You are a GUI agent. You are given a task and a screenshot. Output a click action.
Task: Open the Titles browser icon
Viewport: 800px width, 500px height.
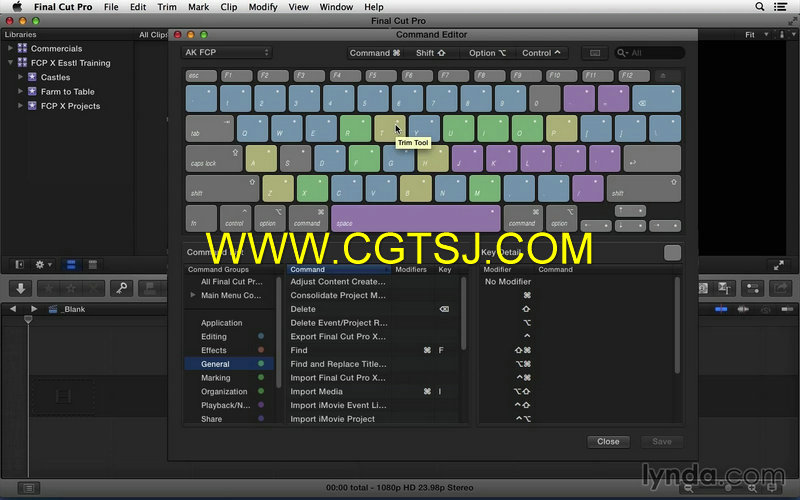tap(724, 288)
